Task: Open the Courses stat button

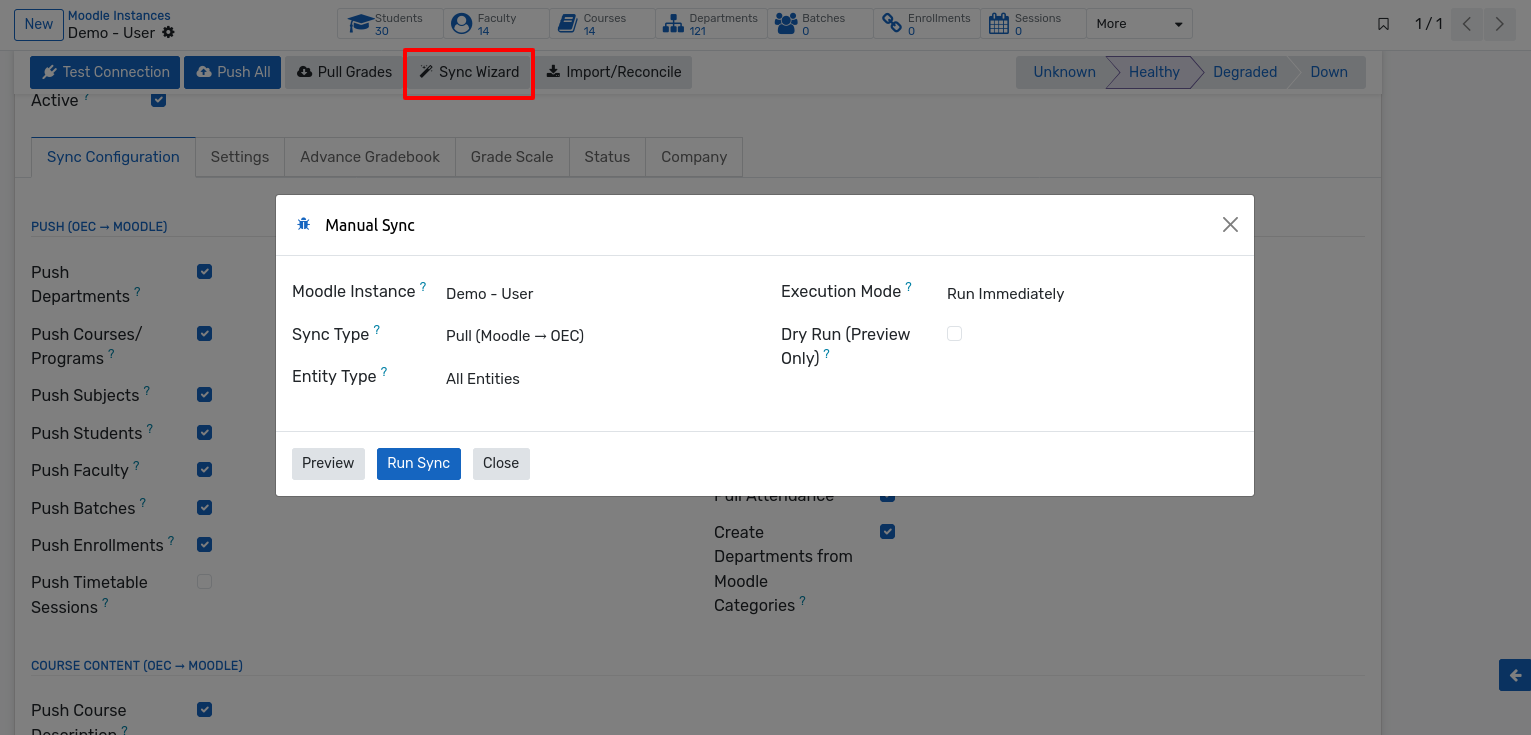Action: tap(602, 24)
